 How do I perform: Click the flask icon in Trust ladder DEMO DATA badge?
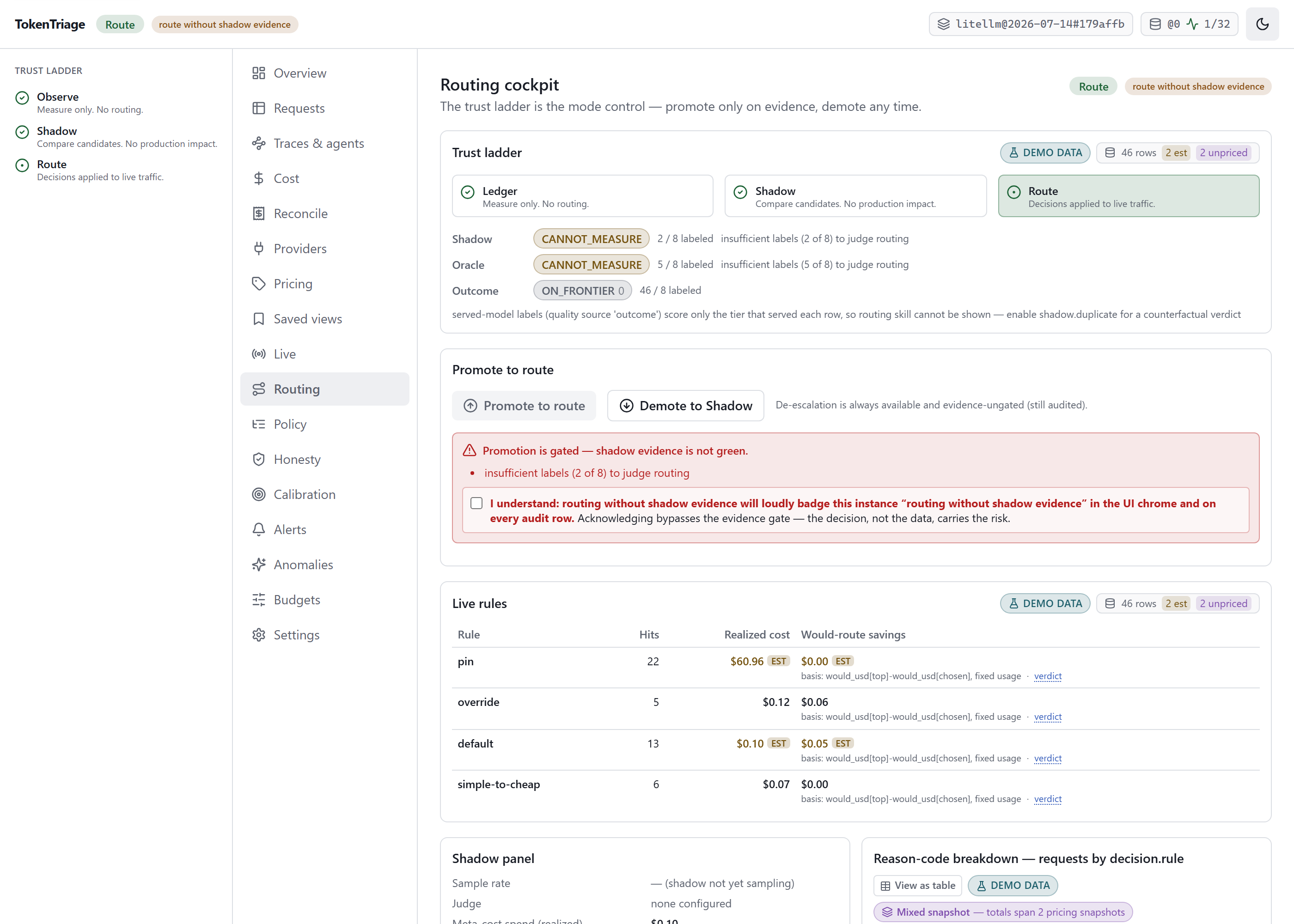coord(1013,152)
